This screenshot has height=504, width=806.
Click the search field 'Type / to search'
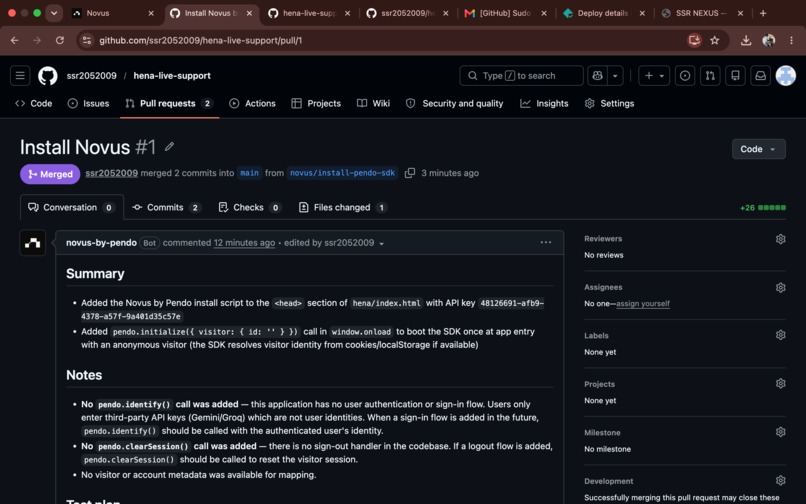pos(521,76)
